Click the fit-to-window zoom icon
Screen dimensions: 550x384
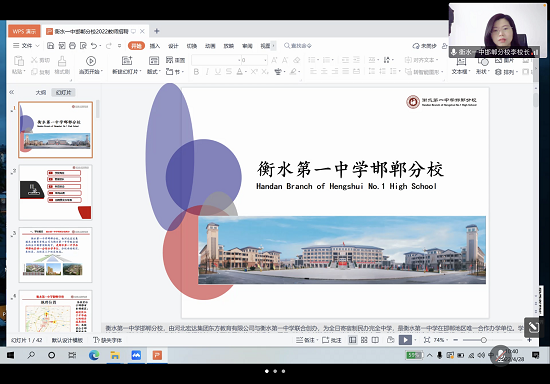[427, 340]
